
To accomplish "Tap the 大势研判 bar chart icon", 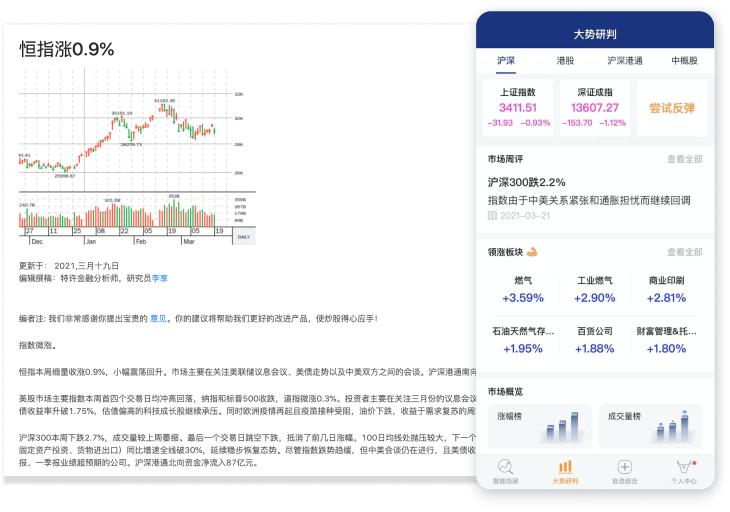I will point(565,467).
